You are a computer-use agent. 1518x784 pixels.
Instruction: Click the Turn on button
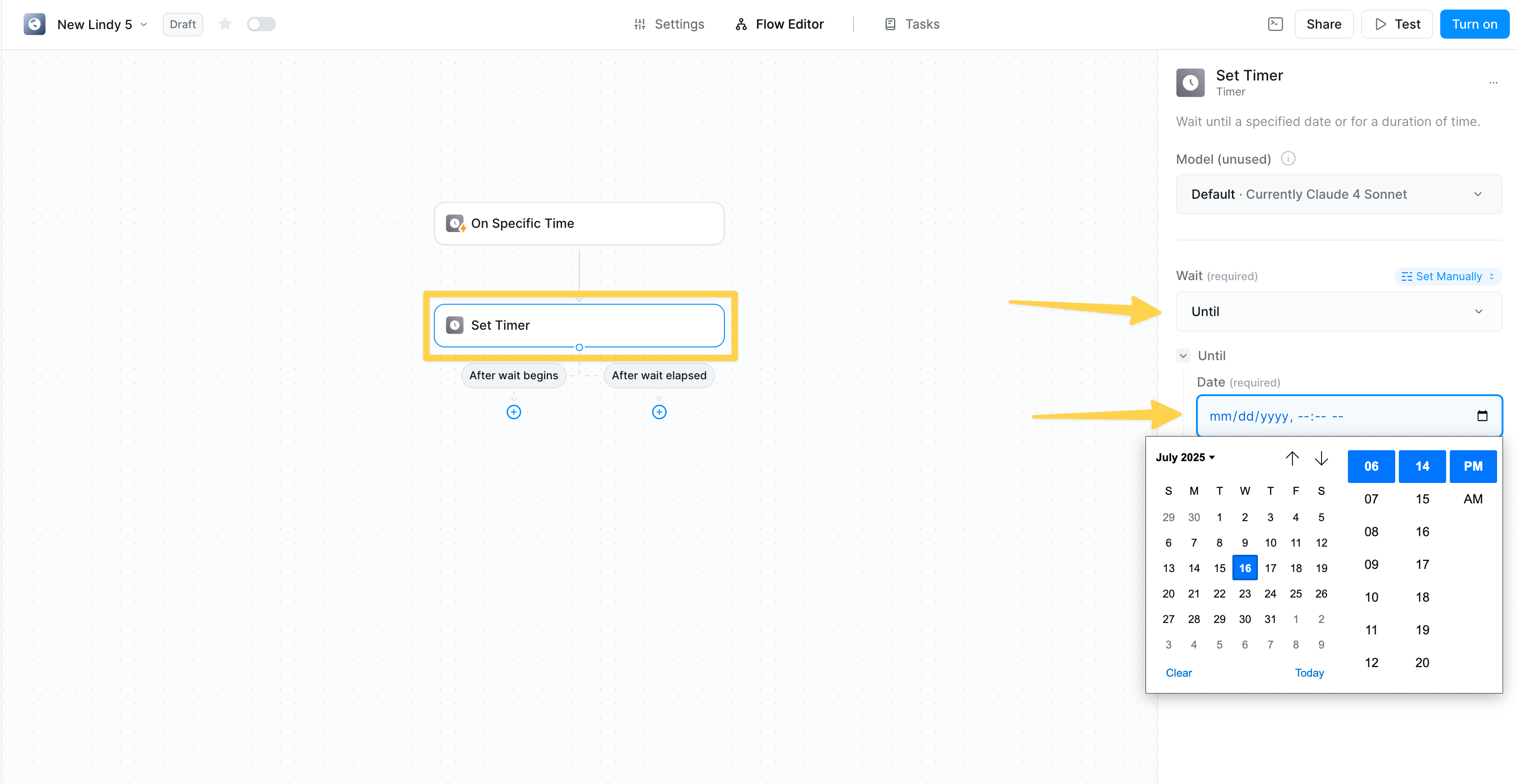coord(1474,24)
